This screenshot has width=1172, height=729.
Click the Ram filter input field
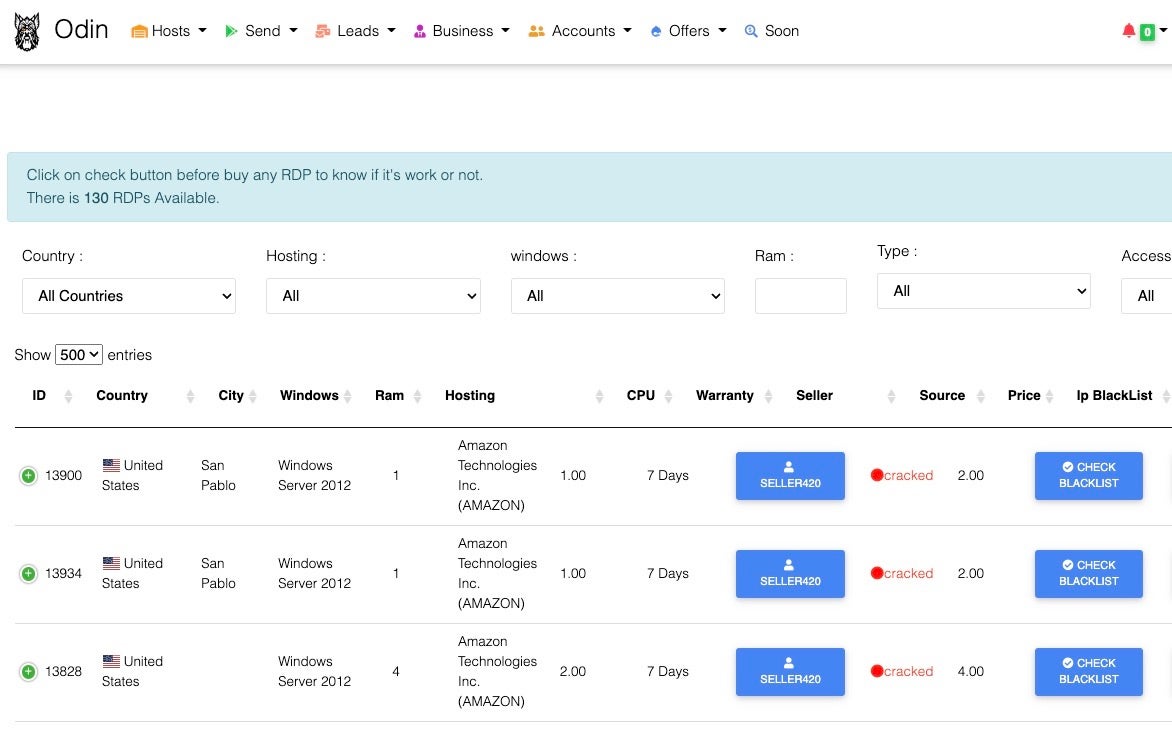[800, 296]
